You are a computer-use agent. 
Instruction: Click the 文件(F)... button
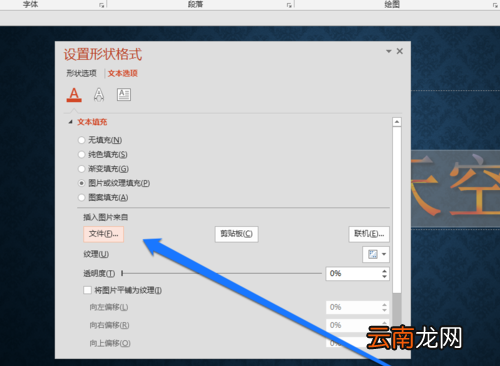[x=103, y=234]
